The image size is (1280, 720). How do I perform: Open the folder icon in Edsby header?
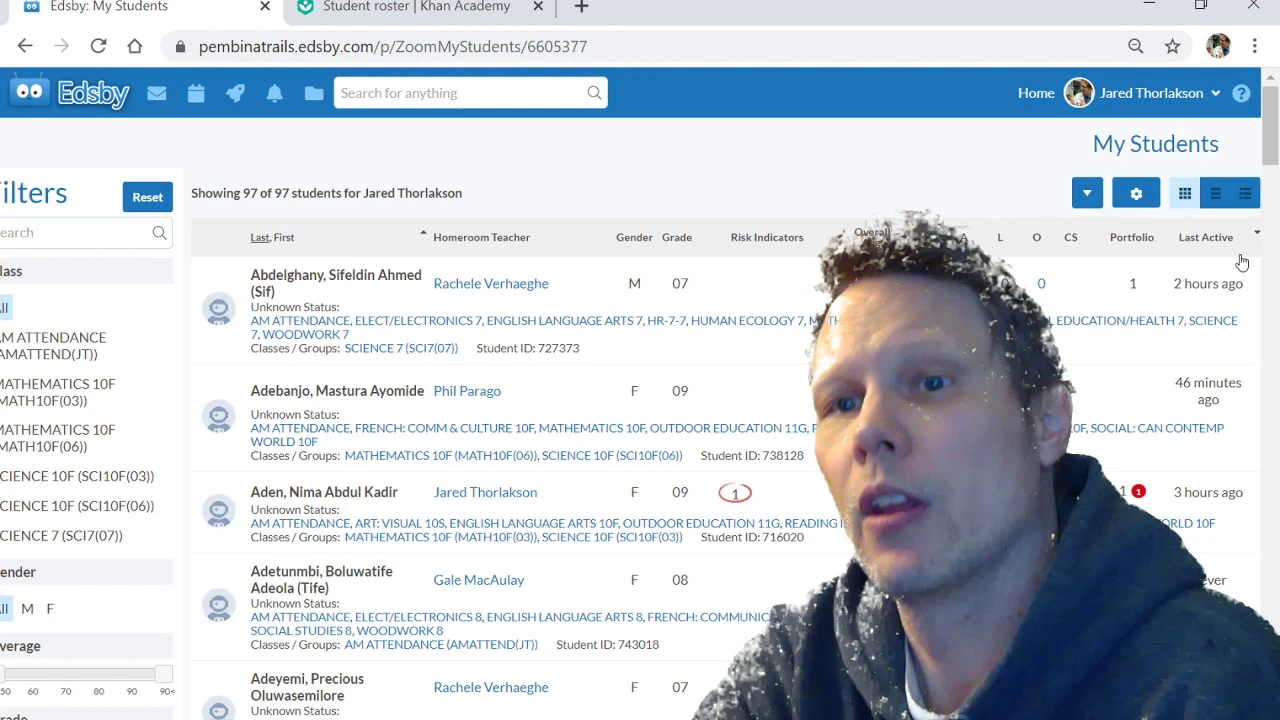[x=314, y=93]
